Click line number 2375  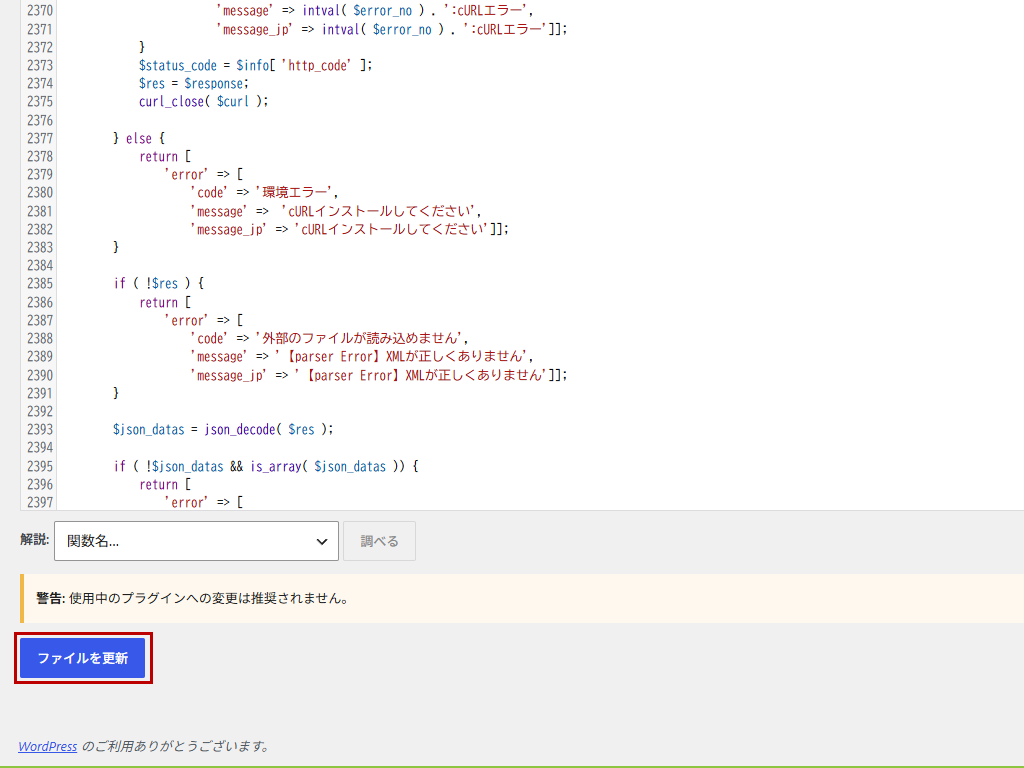(40, 101)
